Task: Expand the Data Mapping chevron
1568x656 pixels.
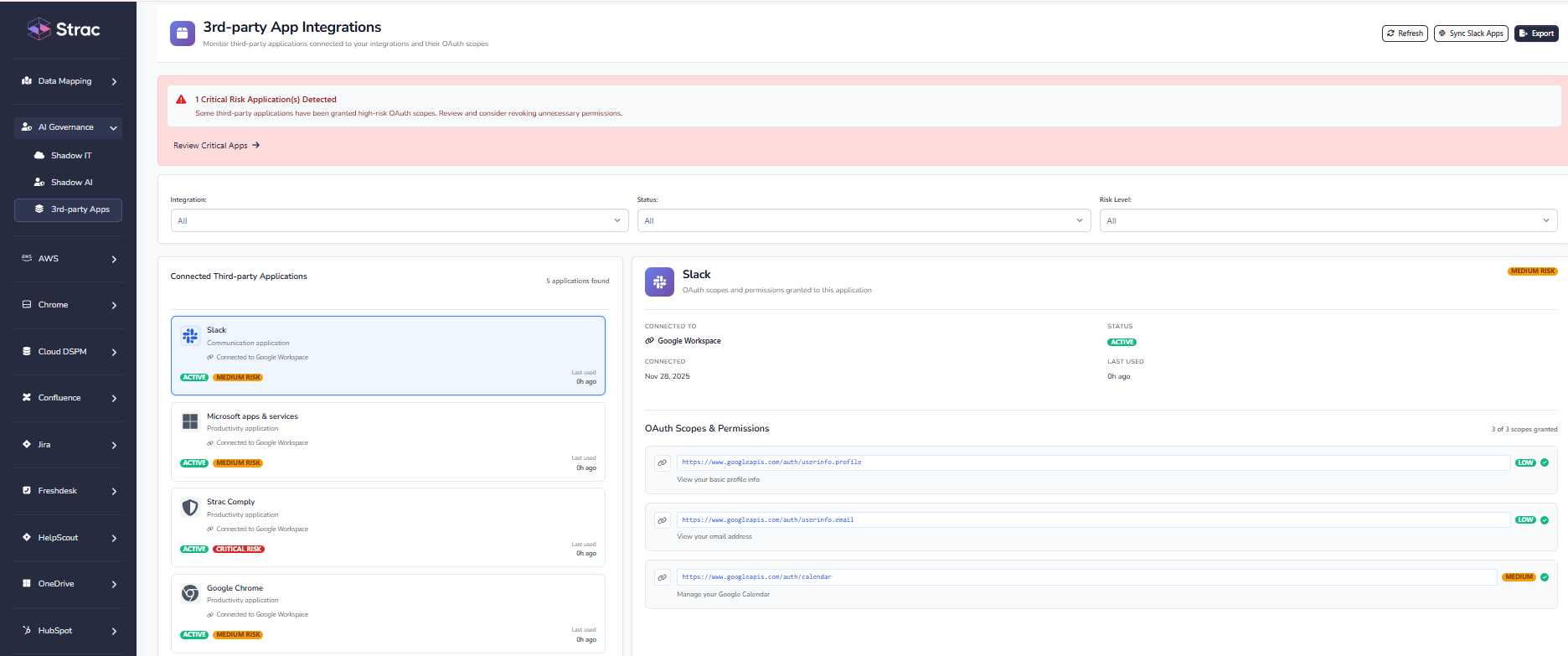Action: [x=114, y=82]
